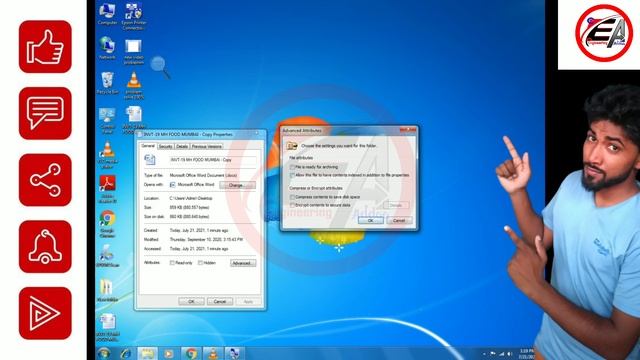
Task: Open the Network desktop icon
Action: pos(107,48)
